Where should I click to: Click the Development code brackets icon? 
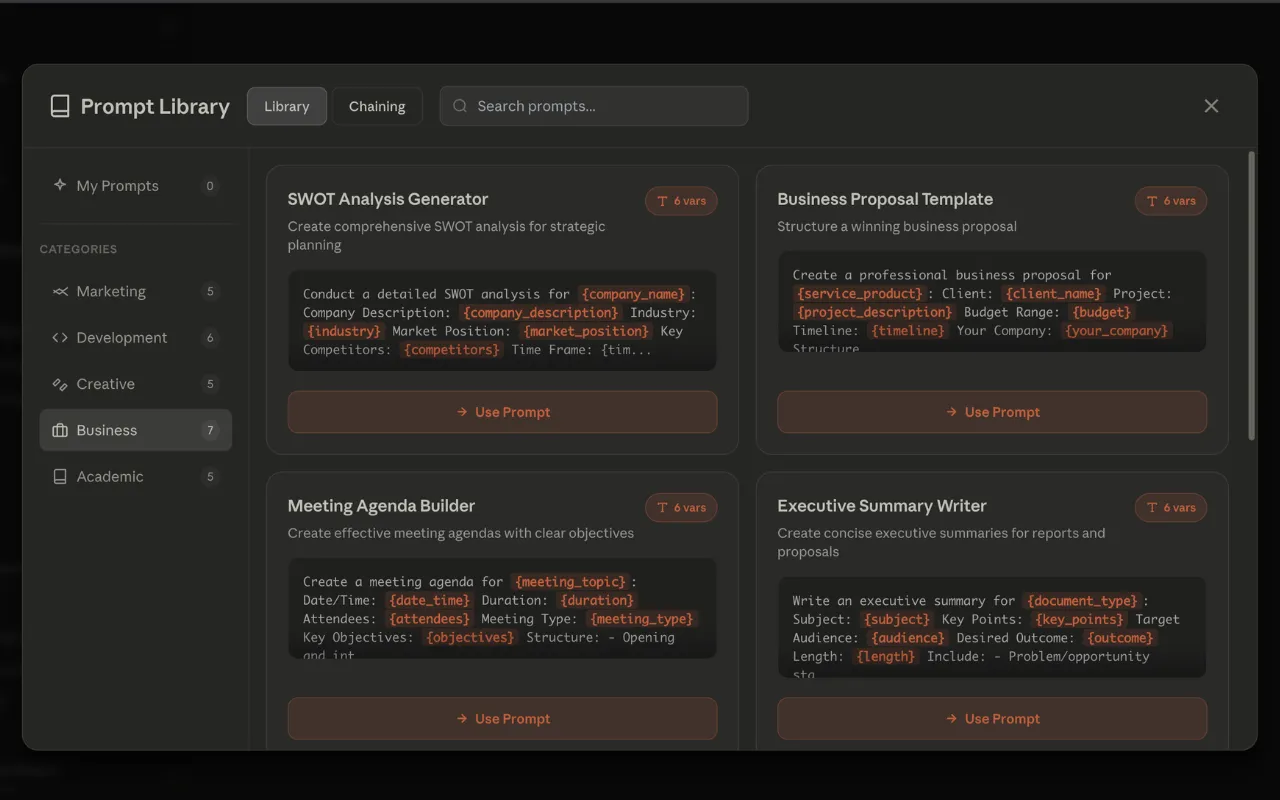click(60, 338)
